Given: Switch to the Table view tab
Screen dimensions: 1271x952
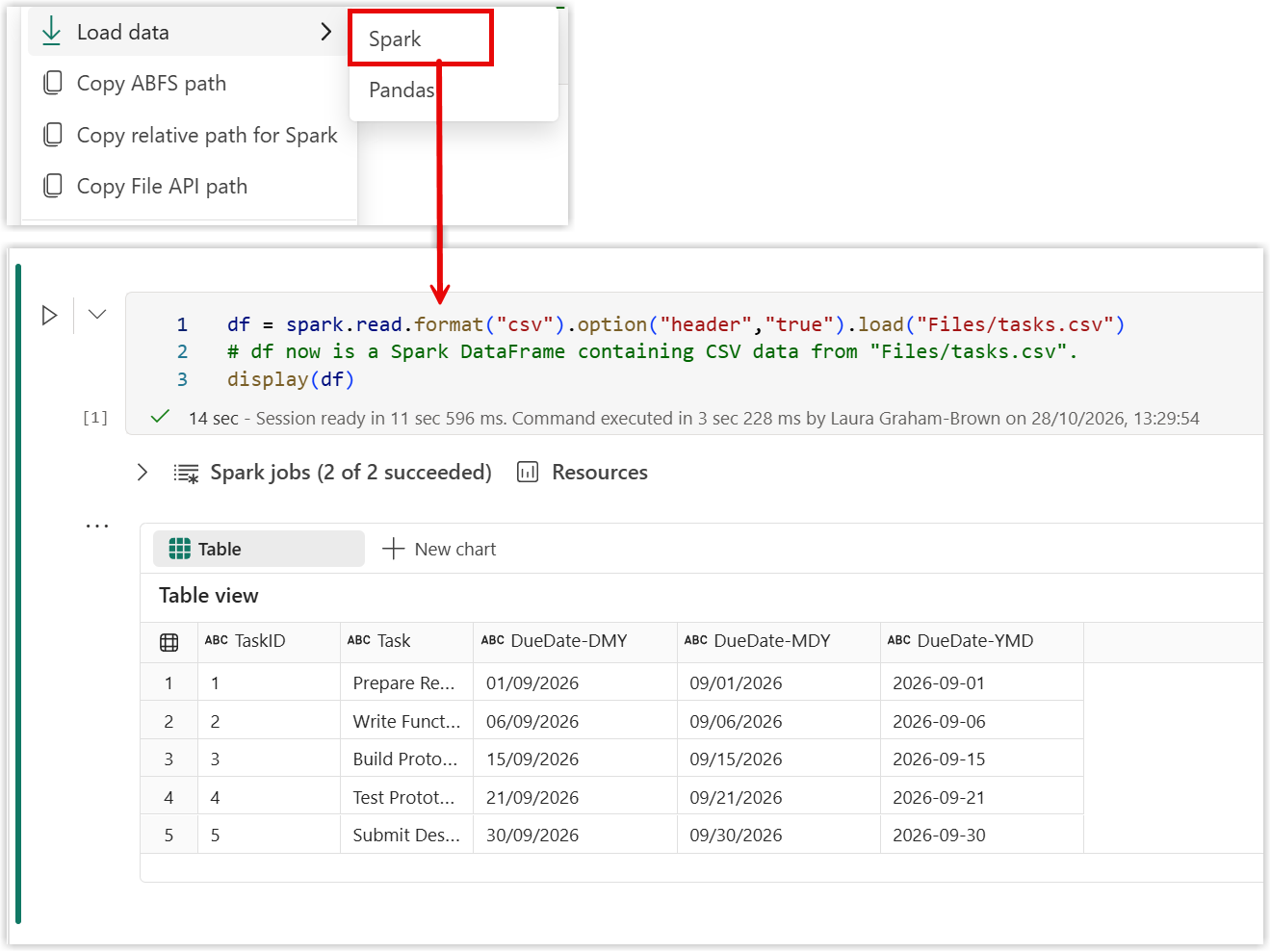Looking at the screenshot, I should [x=259, y=549].
